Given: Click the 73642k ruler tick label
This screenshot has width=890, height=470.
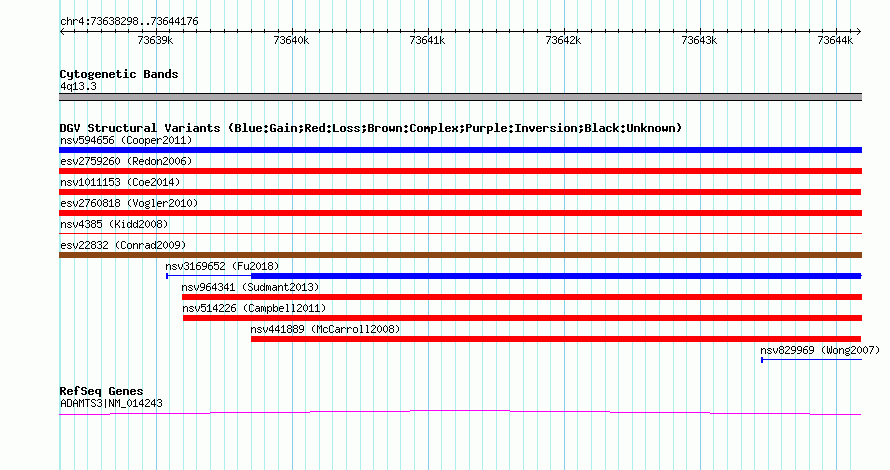Looking at the screenshot, I should pos(563,40).
